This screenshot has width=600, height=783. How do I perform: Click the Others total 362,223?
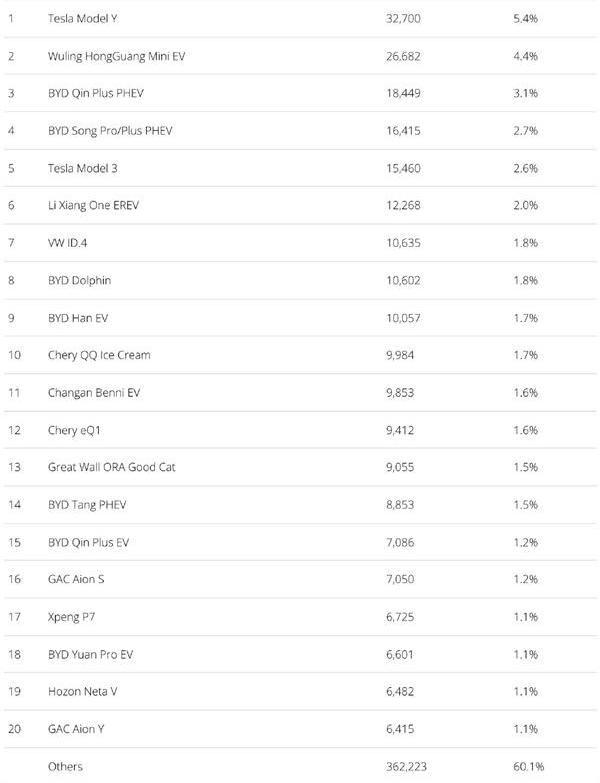[x=406, y=767]
